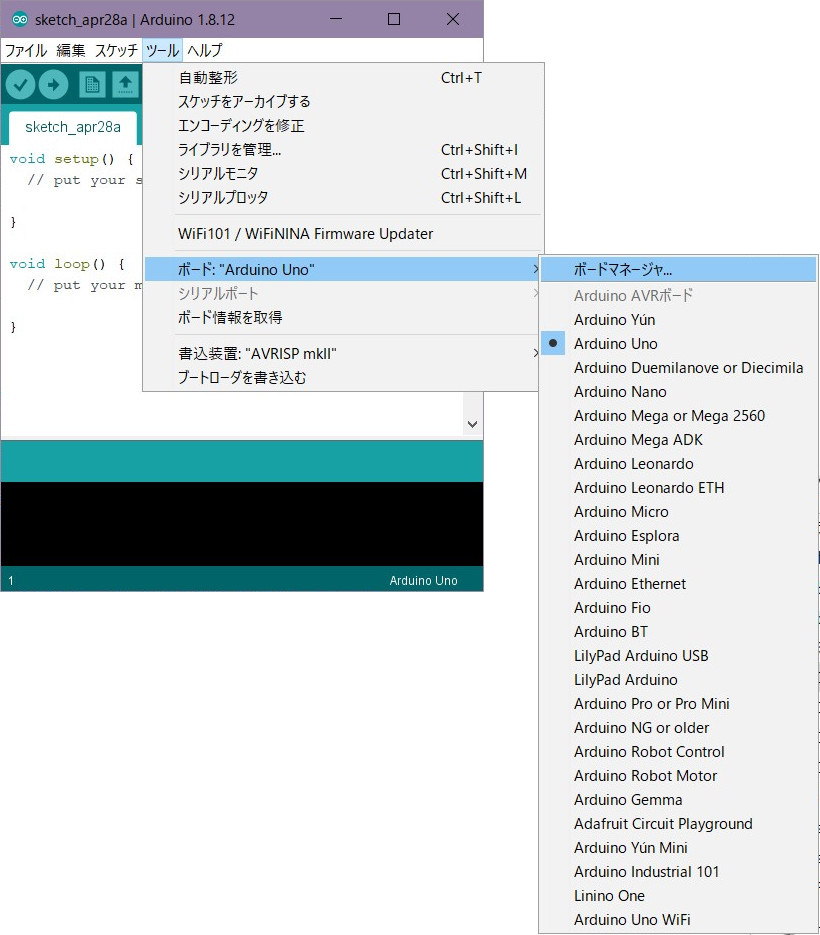Open ライブラリを管理... entry
This screenshot has height=935, width=820.
coord(342,149)
